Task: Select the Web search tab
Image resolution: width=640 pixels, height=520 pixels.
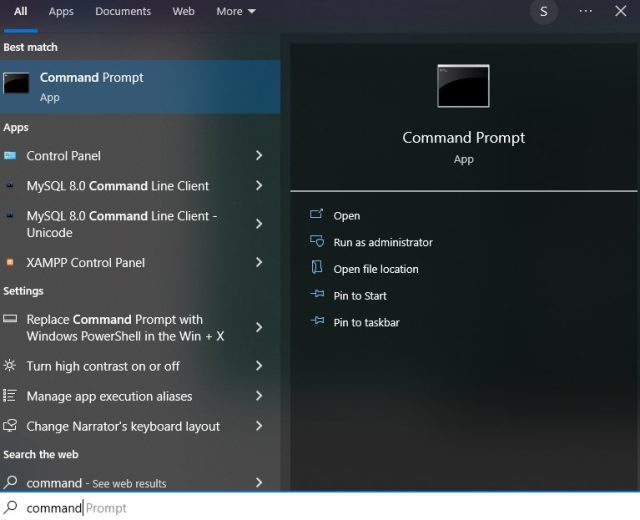Action: coord(183,11)
